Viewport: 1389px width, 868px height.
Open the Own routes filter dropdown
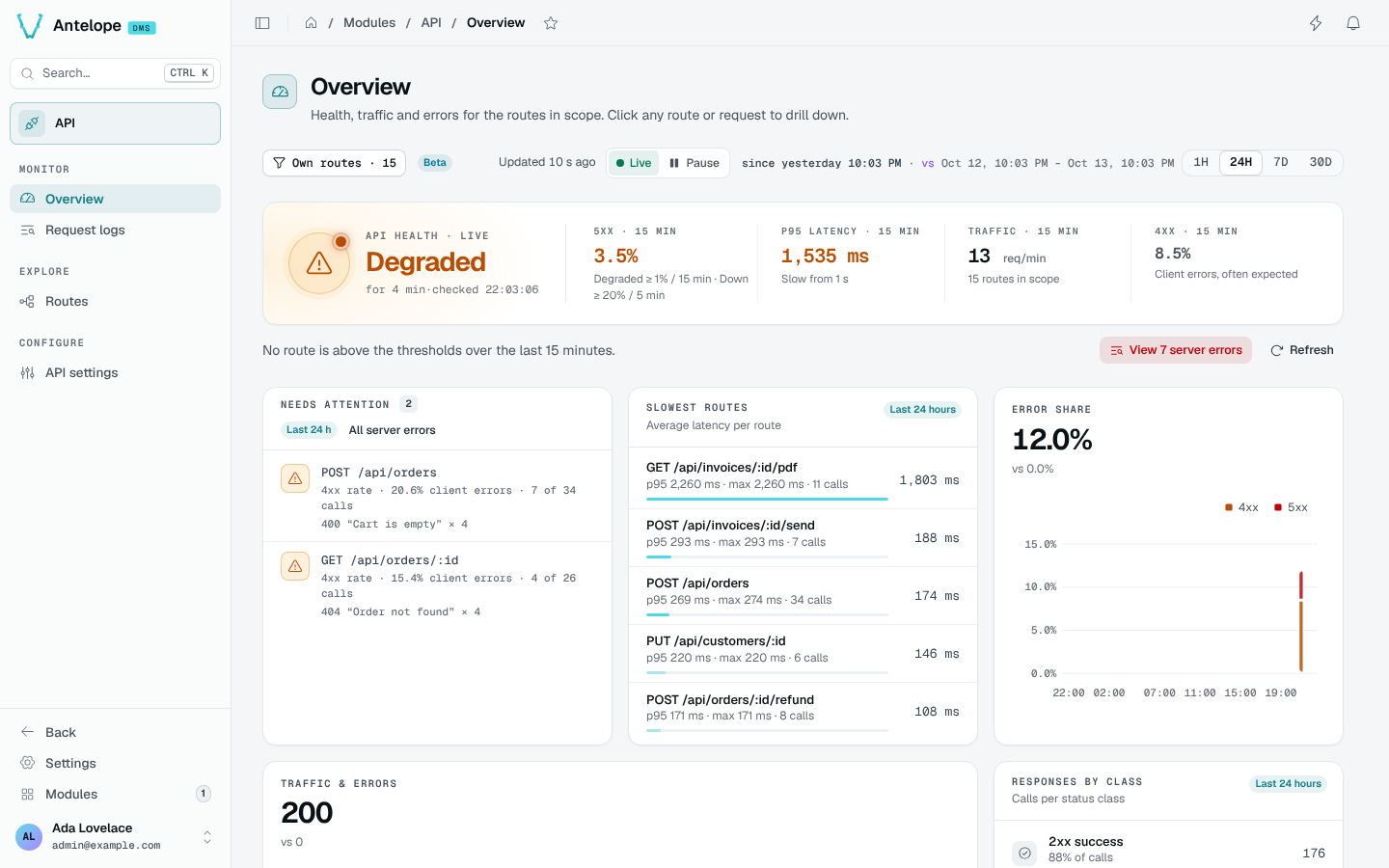click(335, 163)
